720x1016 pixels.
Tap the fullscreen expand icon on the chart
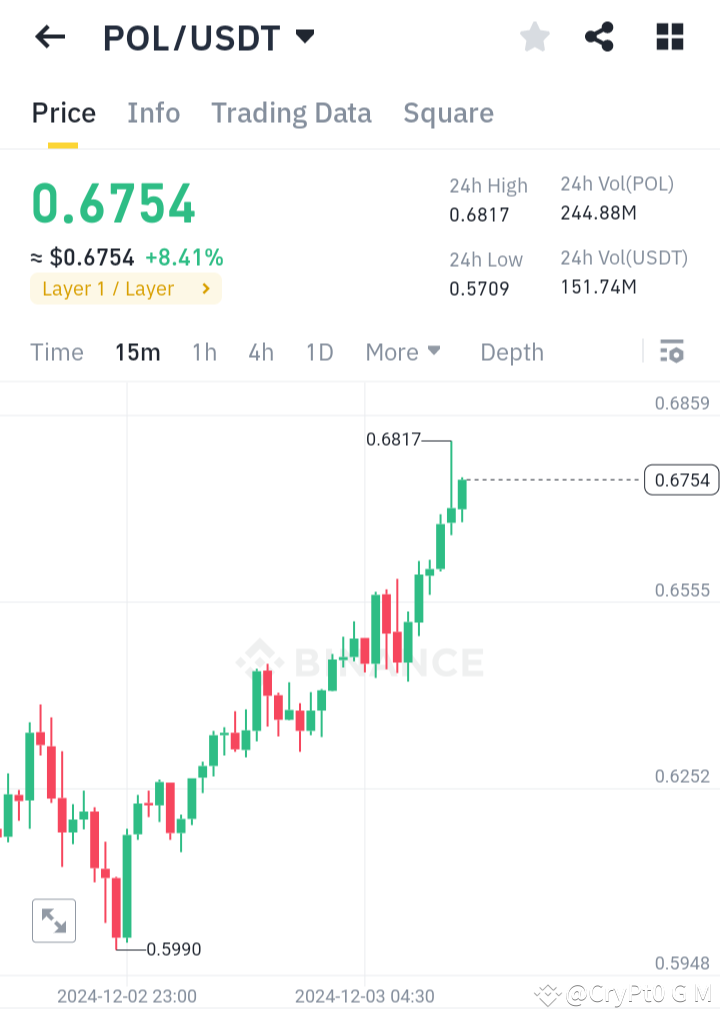click(54, 921)
